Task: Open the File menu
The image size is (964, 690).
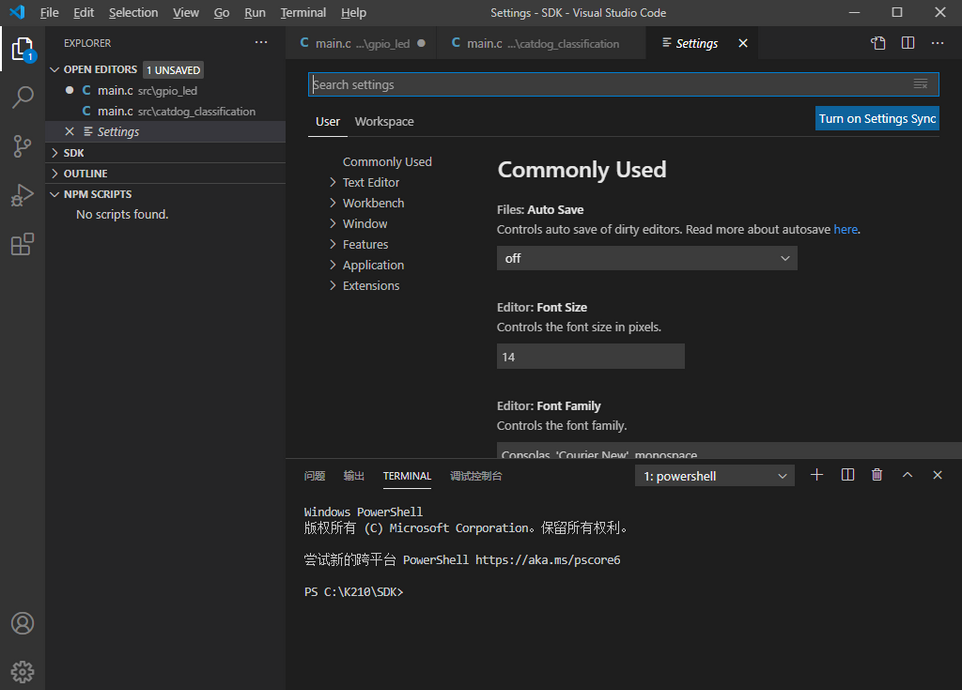Action: [49, 12]
